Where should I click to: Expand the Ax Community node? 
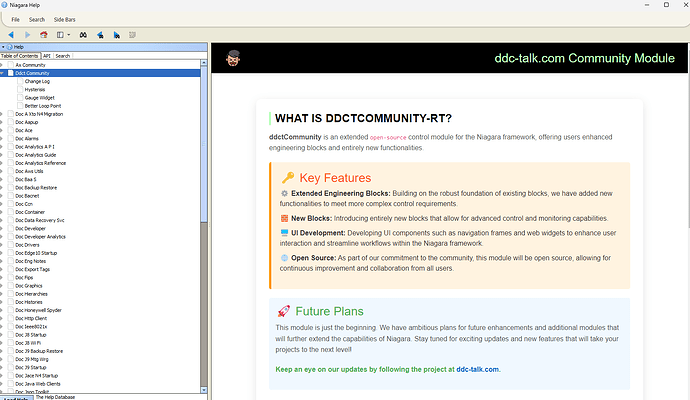2,65
